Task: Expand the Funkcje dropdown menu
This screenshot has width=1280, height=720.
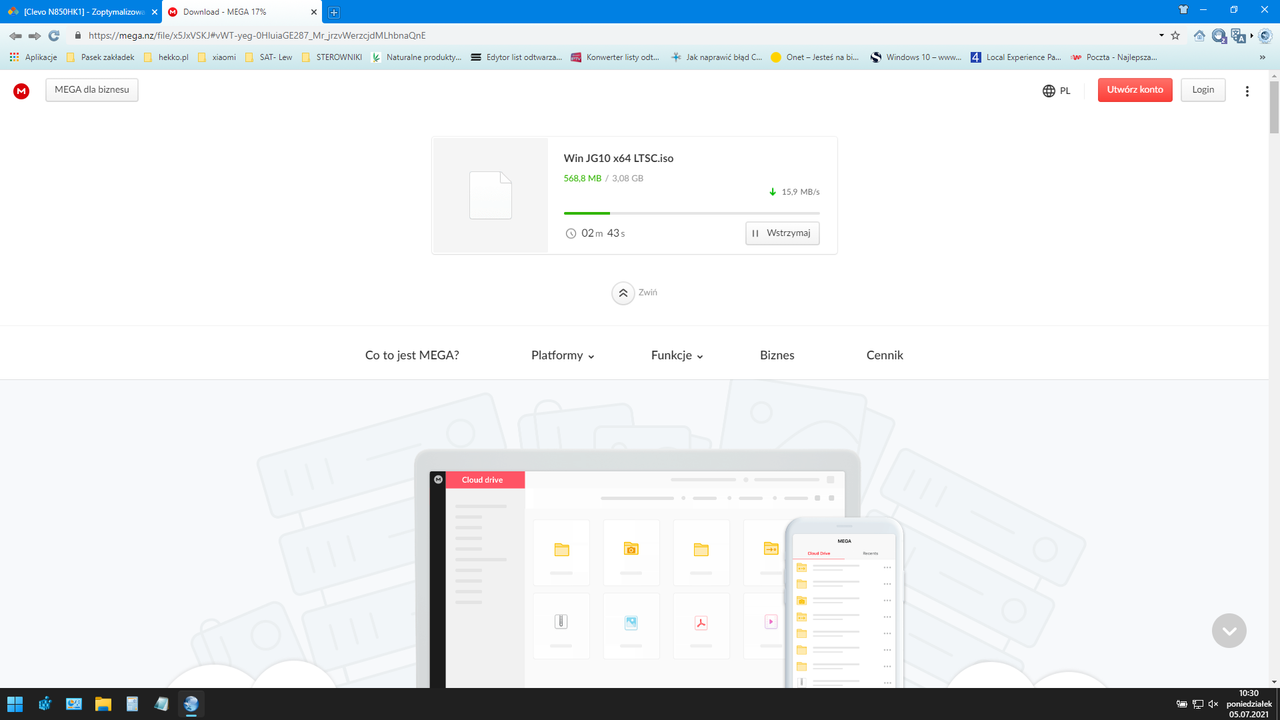Action: [677, 355]
